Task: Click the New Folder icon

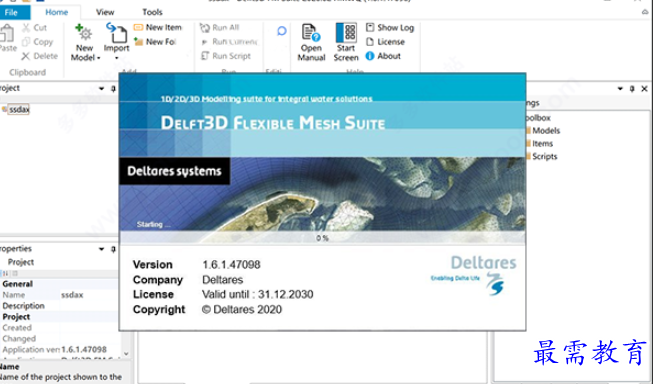Action: tap(138, 41)
